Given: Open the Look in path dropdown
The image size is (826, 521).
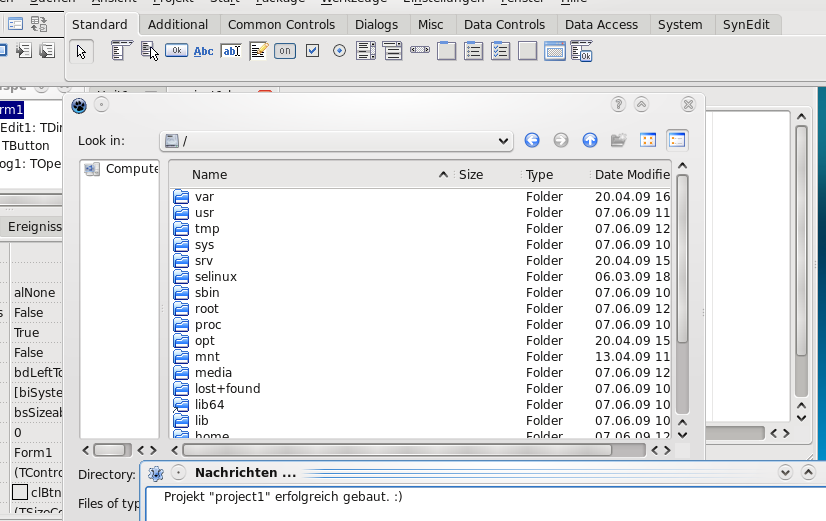Looking at the screenshot, I should pyautogui.click(x=502, y=141).
